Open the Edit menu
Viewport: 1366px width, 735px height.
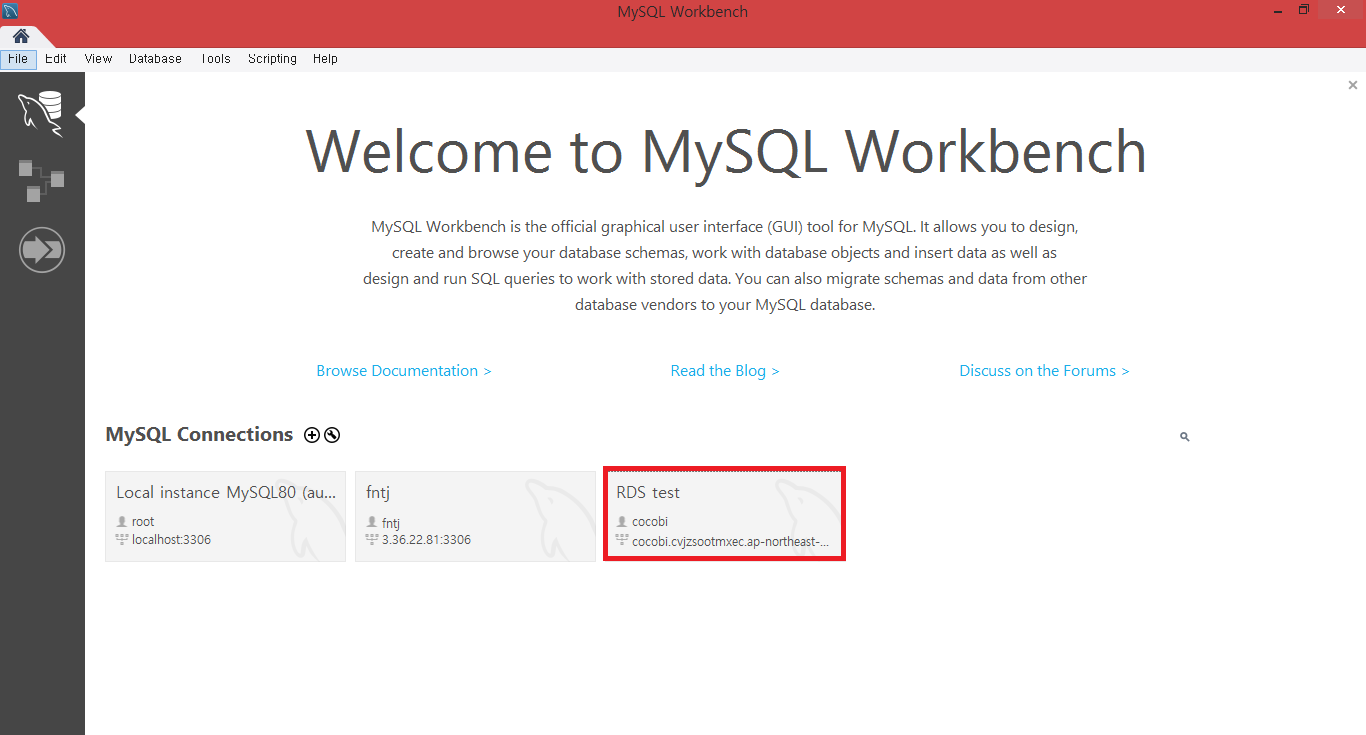(56, 59)
